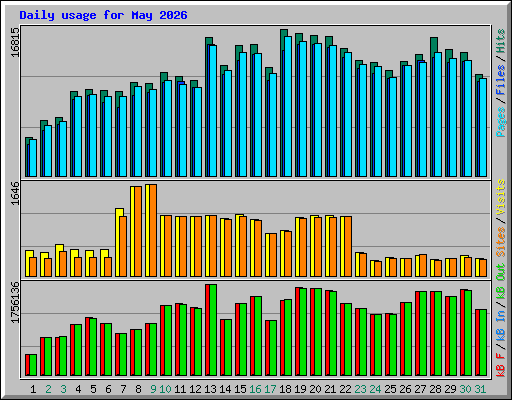Select the orange "Sites" legend label
Screen dimensions: 512x400
click(x=500, y=242)
